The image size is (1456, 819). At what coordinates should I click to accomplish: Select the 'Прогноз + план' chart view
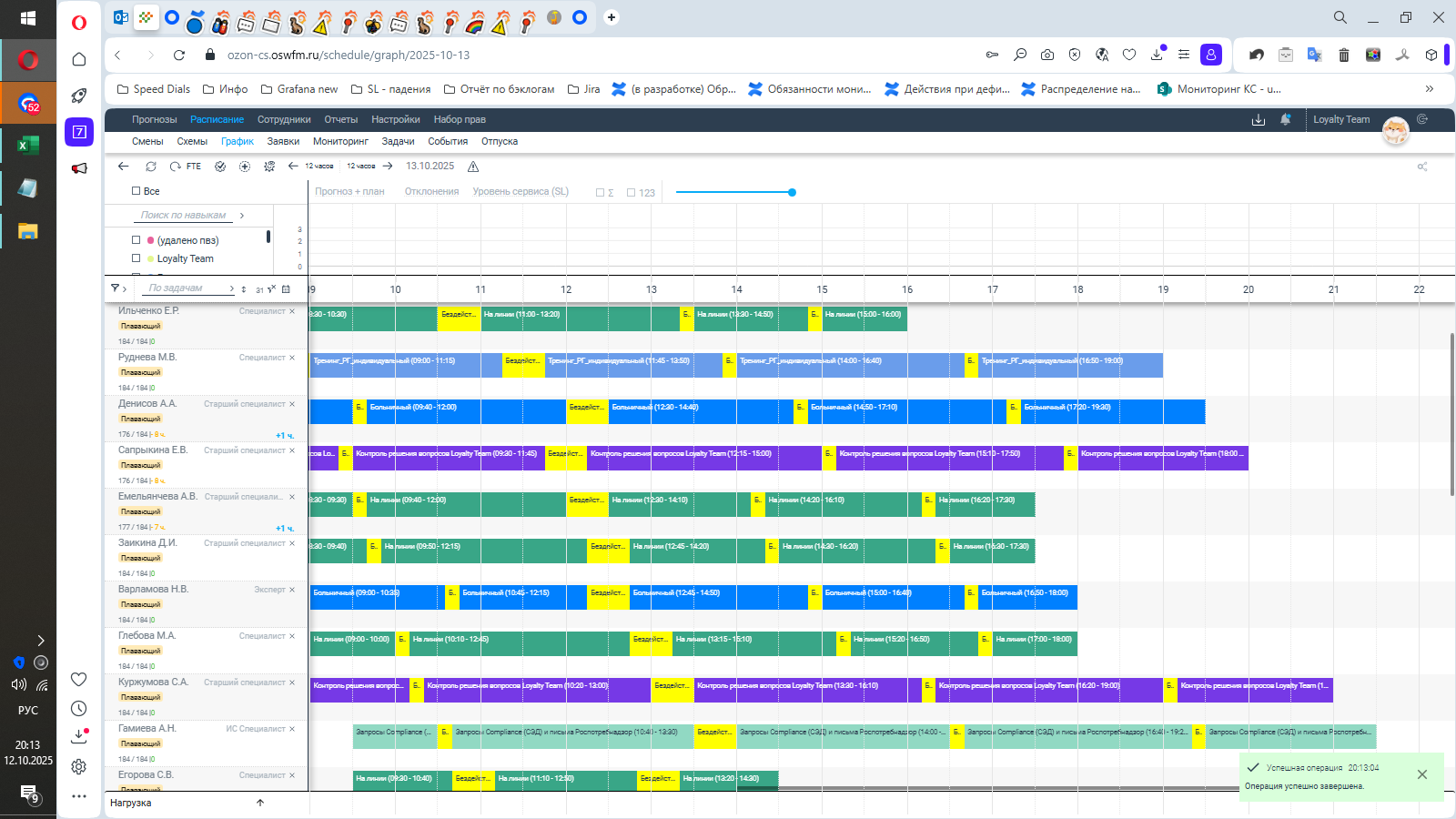click(x=349, y=191)
